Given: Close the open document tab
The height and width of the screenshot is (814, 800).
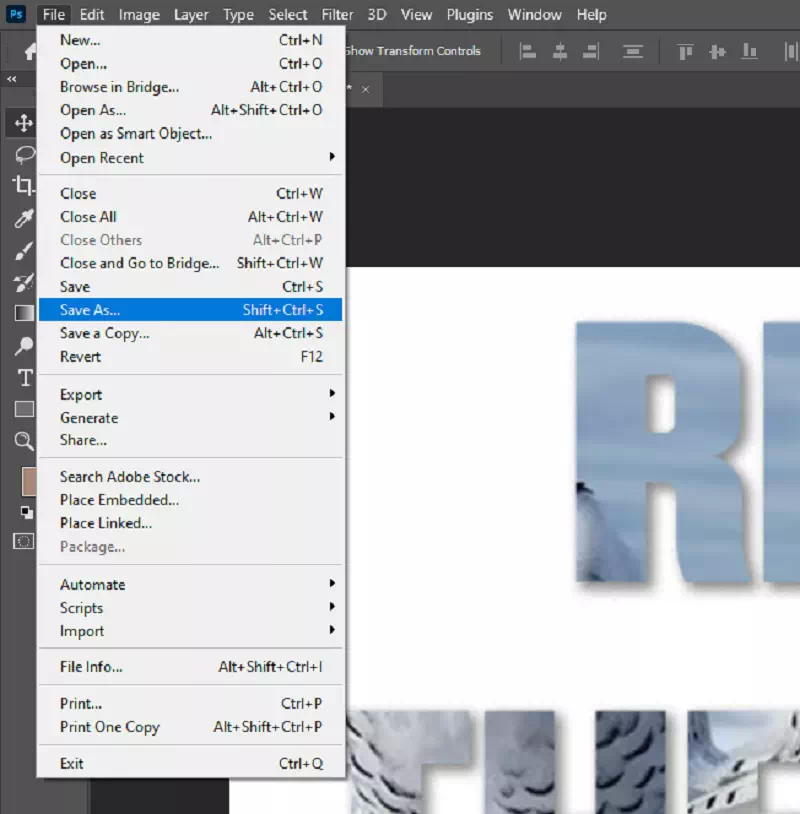Looking at the screenshot, I should click(x=365, y=89).
